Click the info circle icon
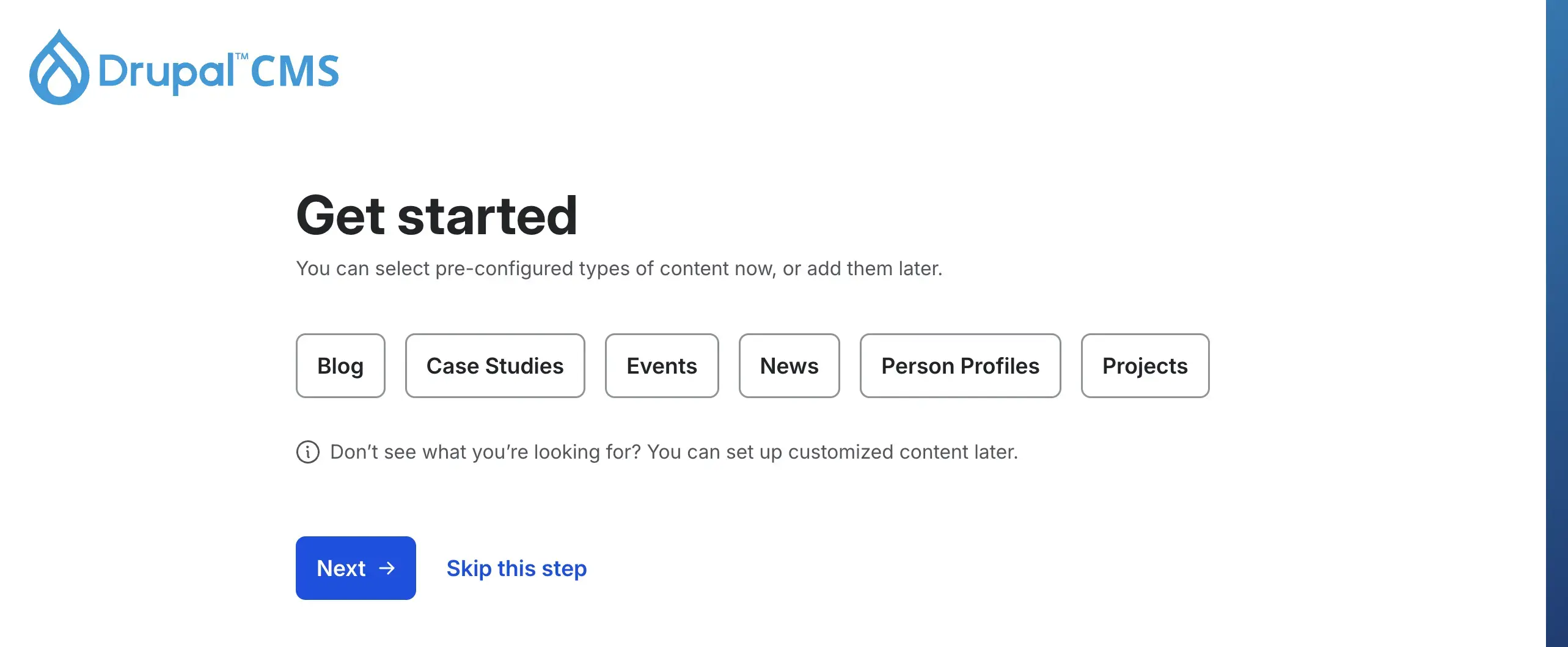1568x647 pixels. (308, 452)
